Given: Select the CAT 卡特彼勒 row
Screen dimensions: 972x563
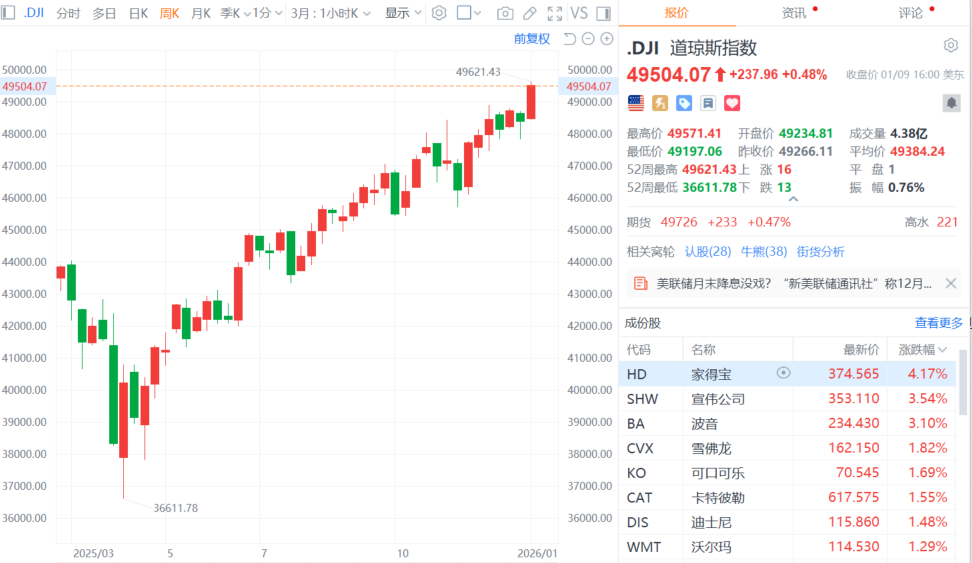Looking at the screenshot, I should [787, 497].
